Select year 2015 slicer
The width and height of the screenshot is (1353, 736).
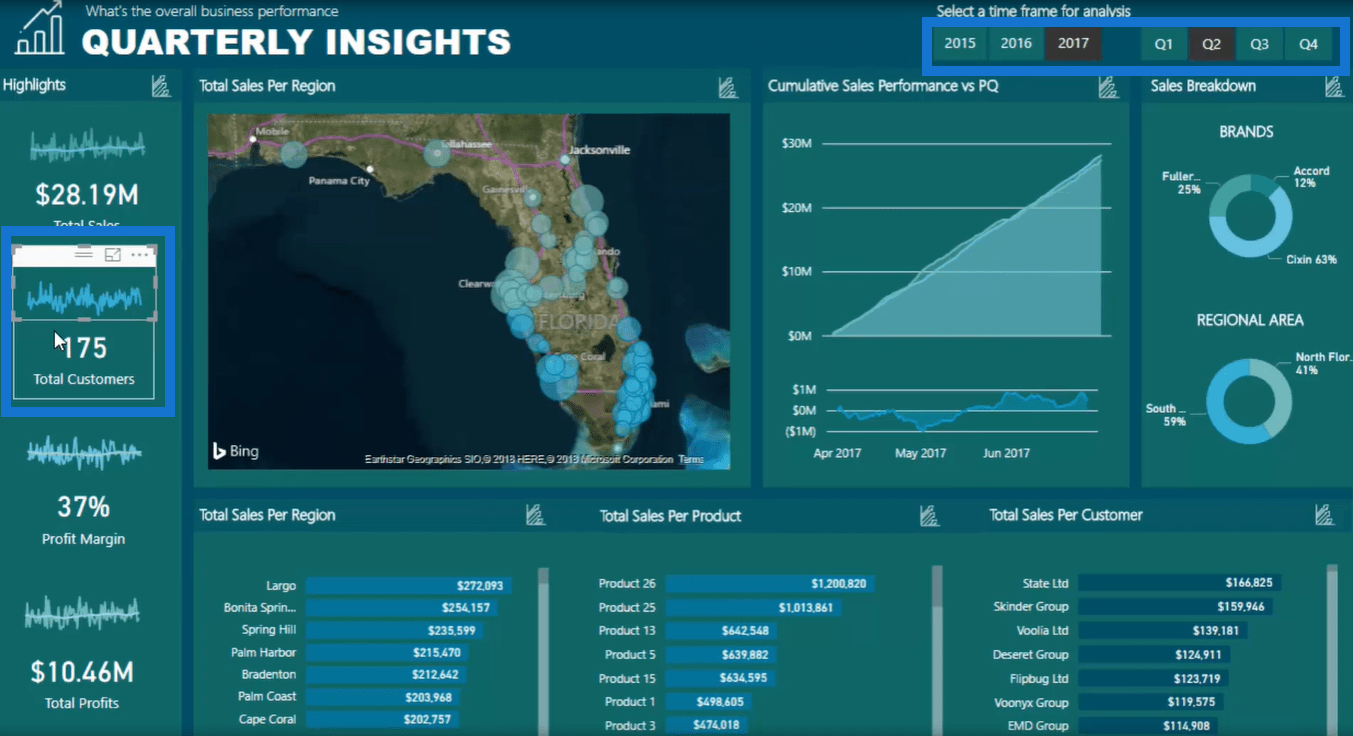960,44
